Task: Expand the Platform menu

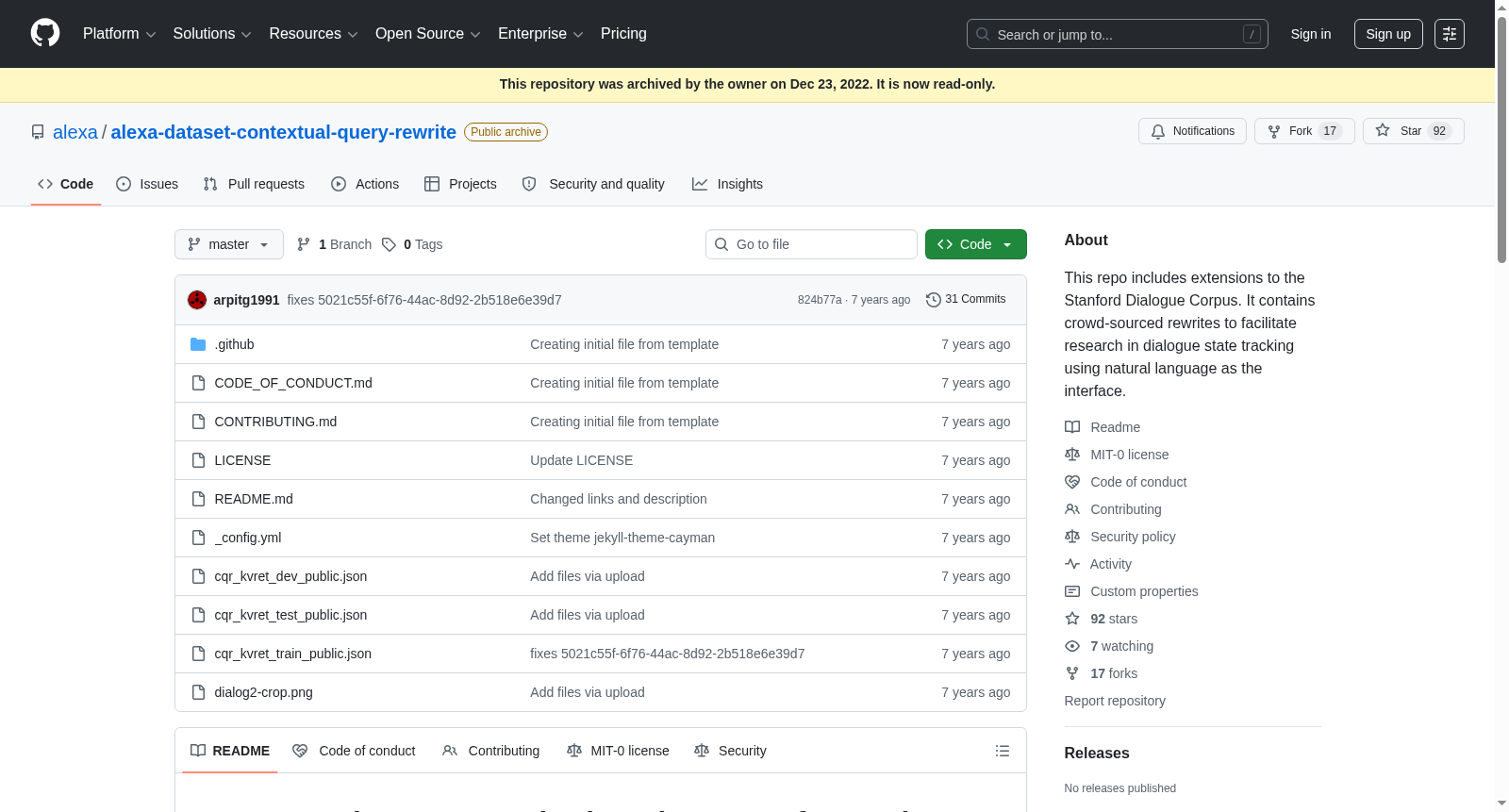Action: 119,34
